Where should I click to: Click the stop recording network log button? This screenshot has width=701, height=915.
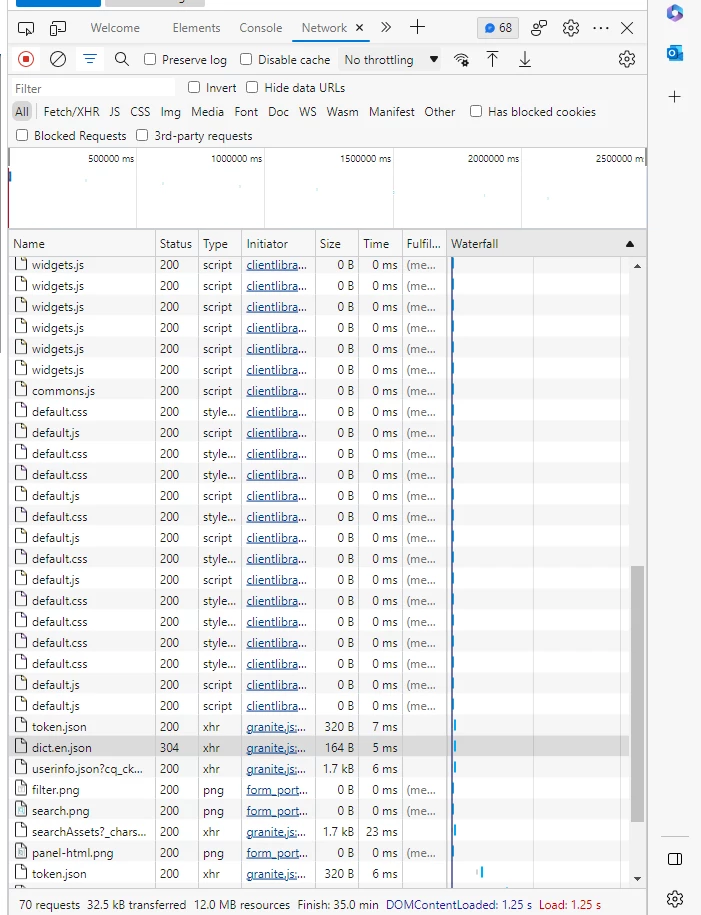click(x=26, y=59)
